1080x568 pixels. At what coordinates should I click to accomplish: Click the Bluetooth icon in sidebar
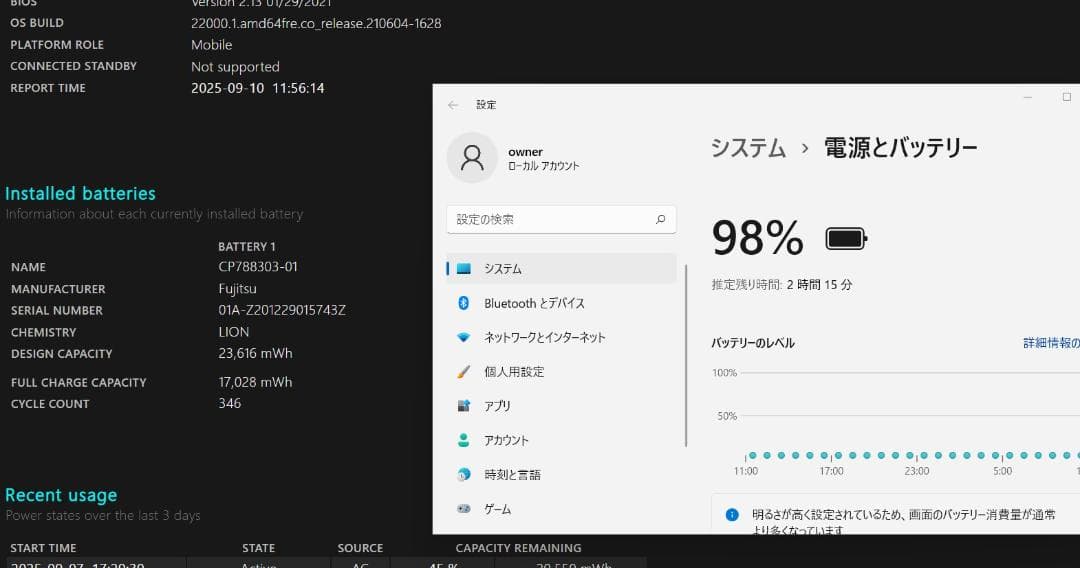point(464,303)
